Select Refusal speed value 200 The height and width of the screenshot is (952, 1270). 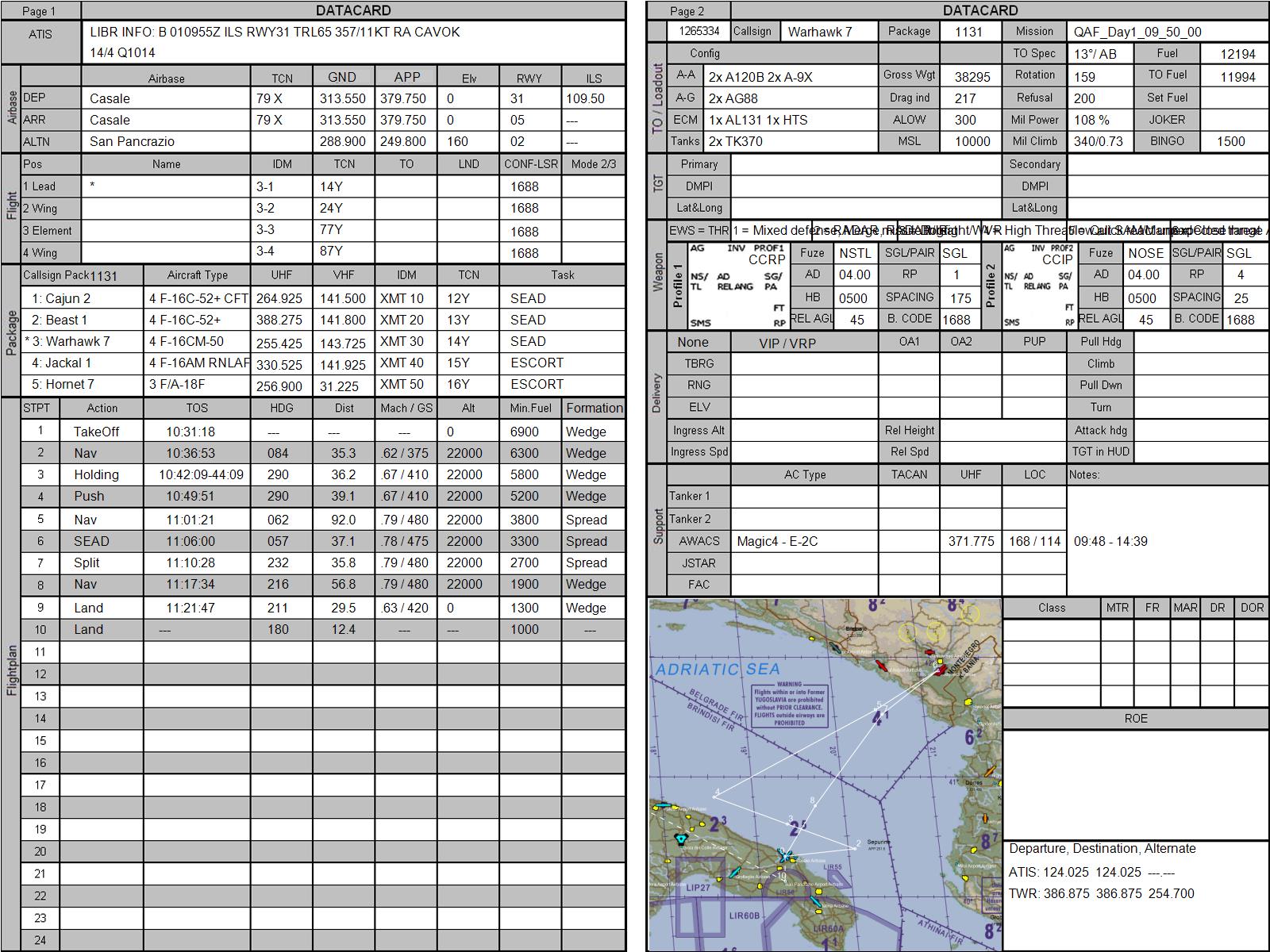(1084, 98)
